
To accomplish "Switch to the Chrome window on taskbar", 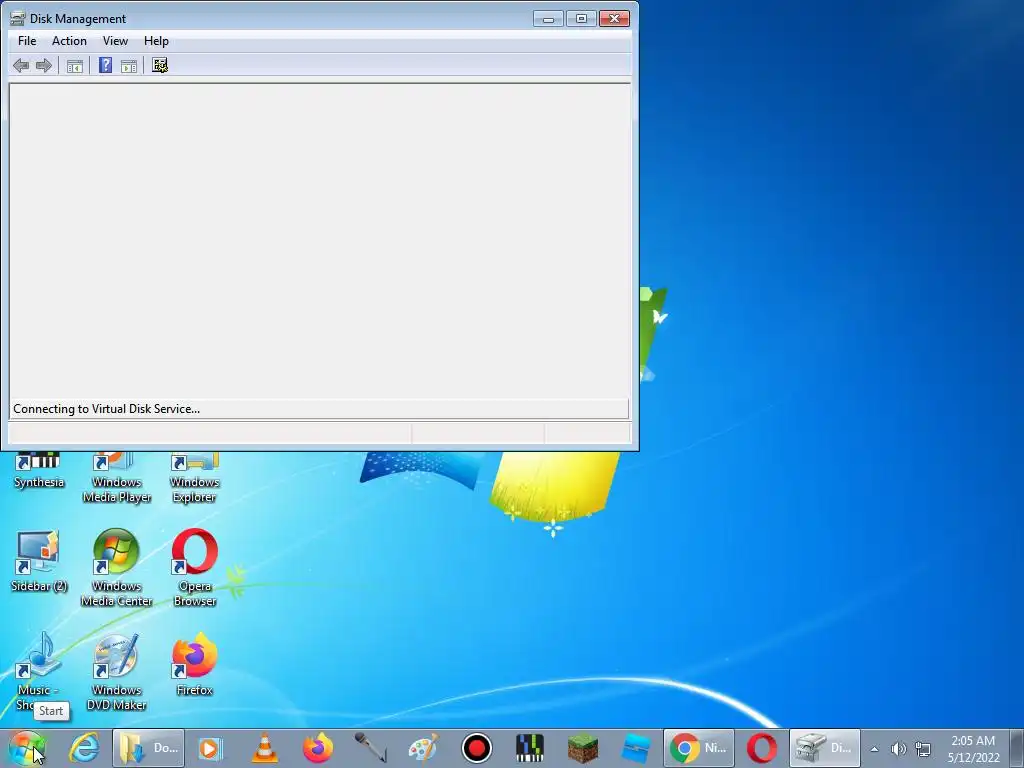I will click(699, 748).
